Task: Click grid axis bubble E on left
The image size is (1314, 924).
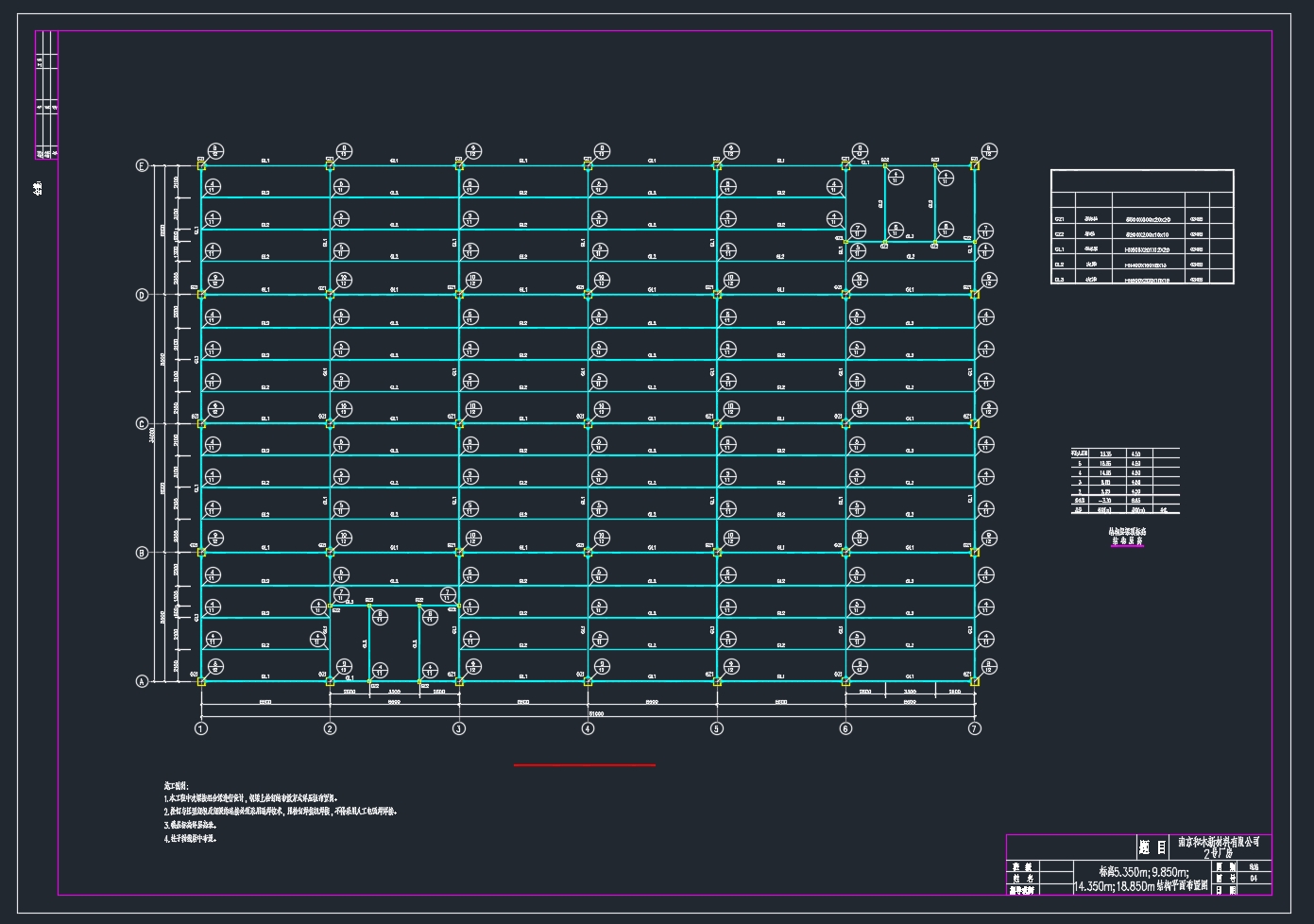Action: (x=143, y=166)
